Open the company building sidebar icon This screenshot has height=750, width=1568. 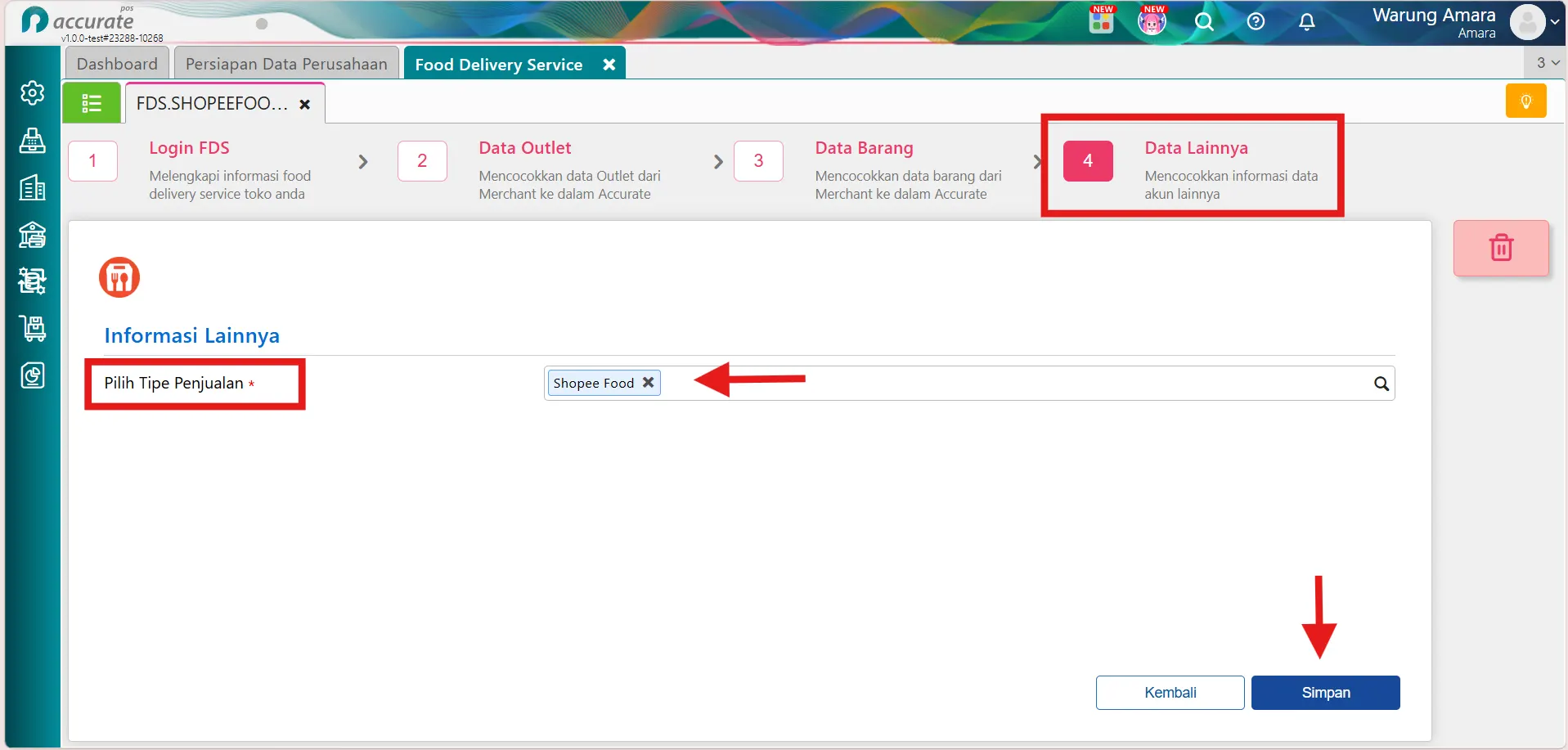click(x=32, y=188)
